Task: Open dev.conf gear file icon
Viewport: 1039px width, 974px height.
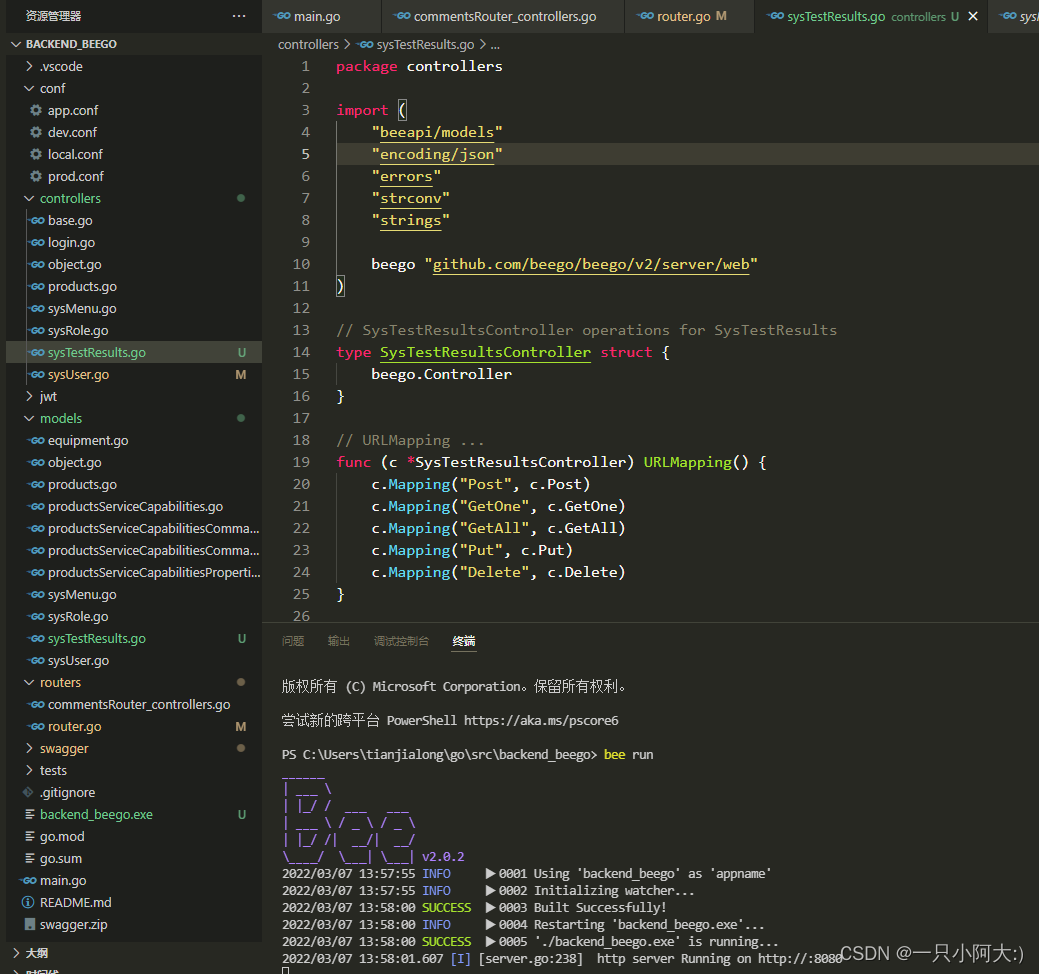Action: [36, 132]
